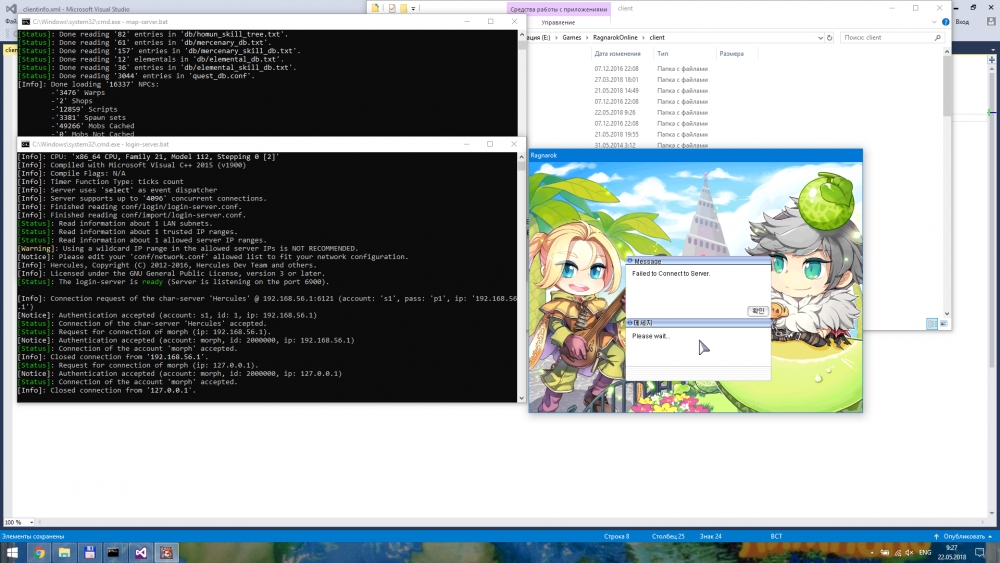Show hidden system tray icons
The width and height of the screenshot is (1000, 563).
[x=871, y=553]
